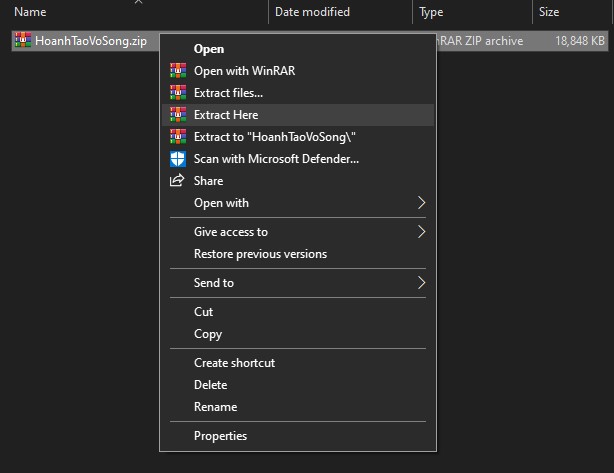Click the HoanhTaoVoSong.zip file icon
This screenshot has width=614, height=473.
pos(23,41)
